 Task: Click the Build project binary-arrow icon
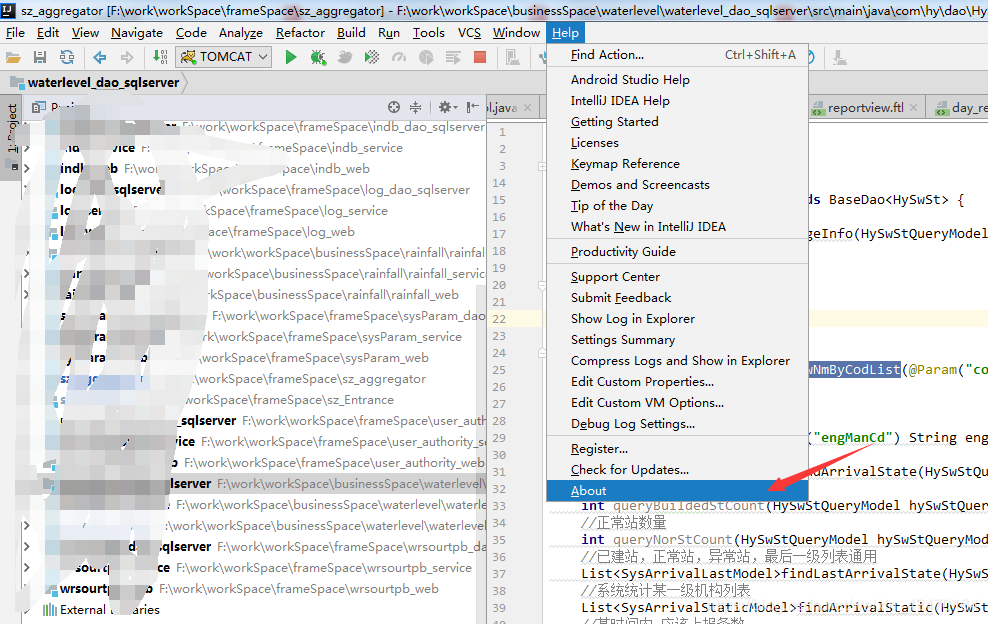(160, 57)
